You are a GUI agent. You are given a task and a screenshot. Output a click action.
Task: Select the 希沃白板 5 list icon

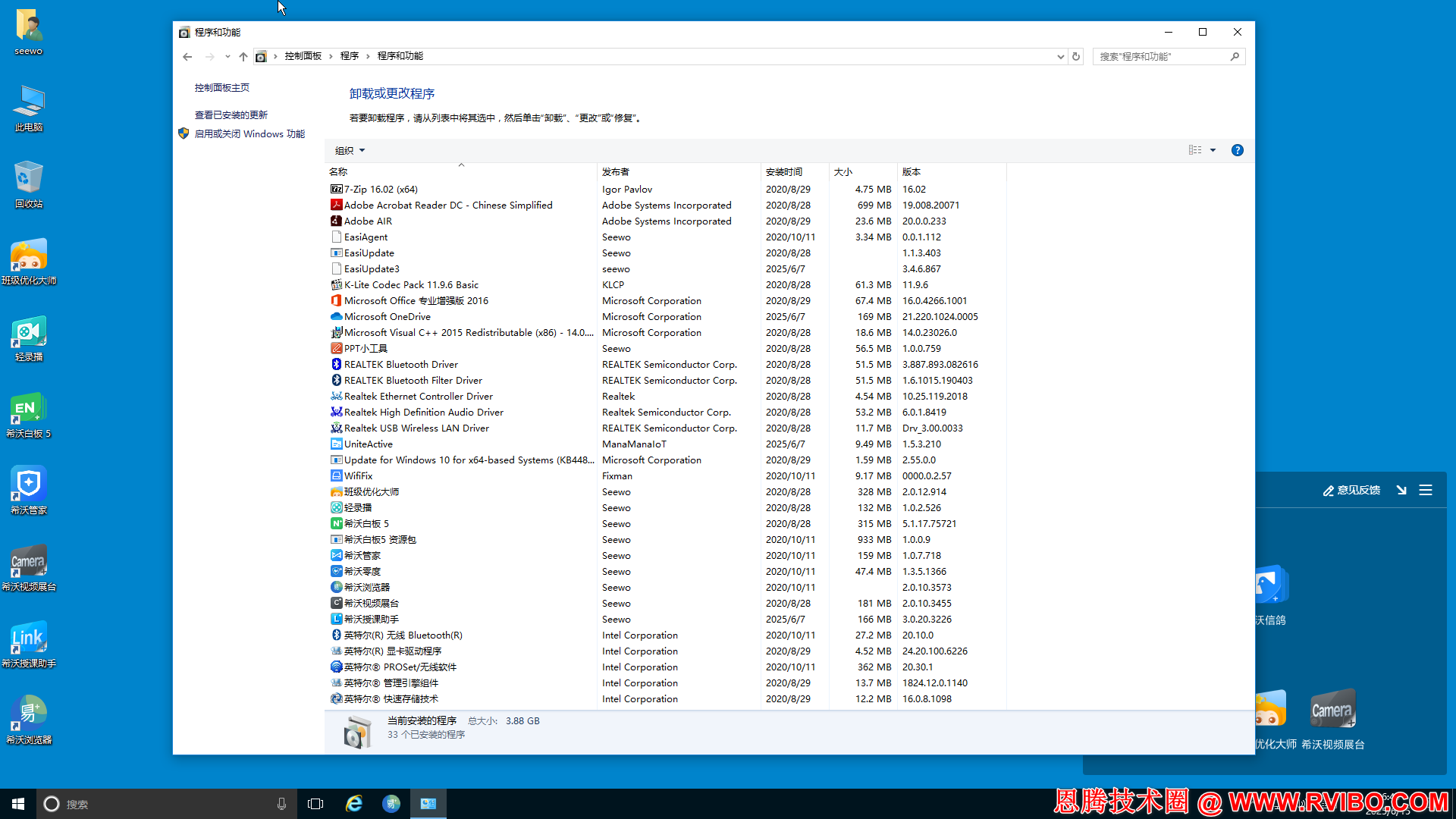coord(337,524)
